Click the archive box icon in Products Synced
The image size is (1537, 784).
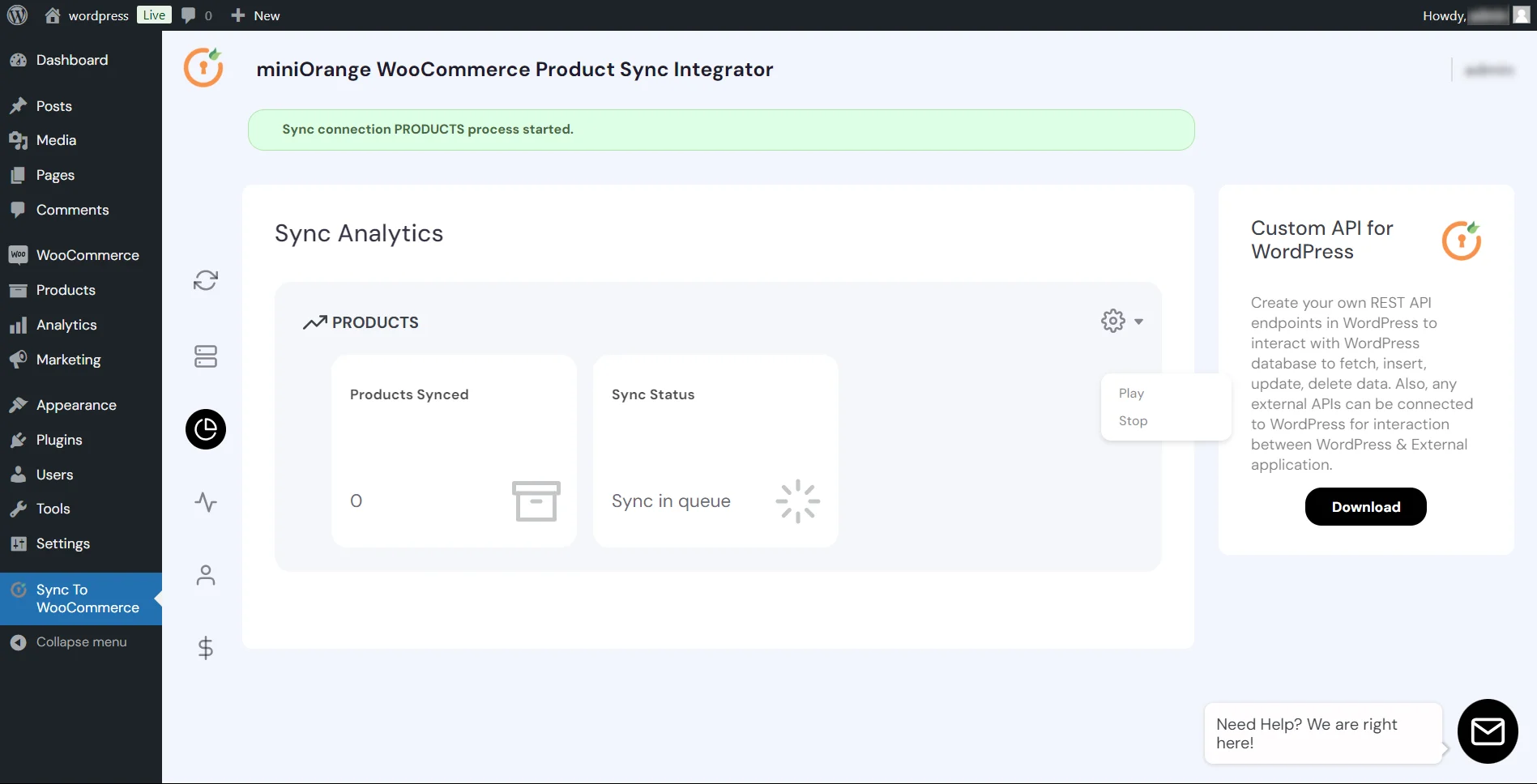click(536, 501)
